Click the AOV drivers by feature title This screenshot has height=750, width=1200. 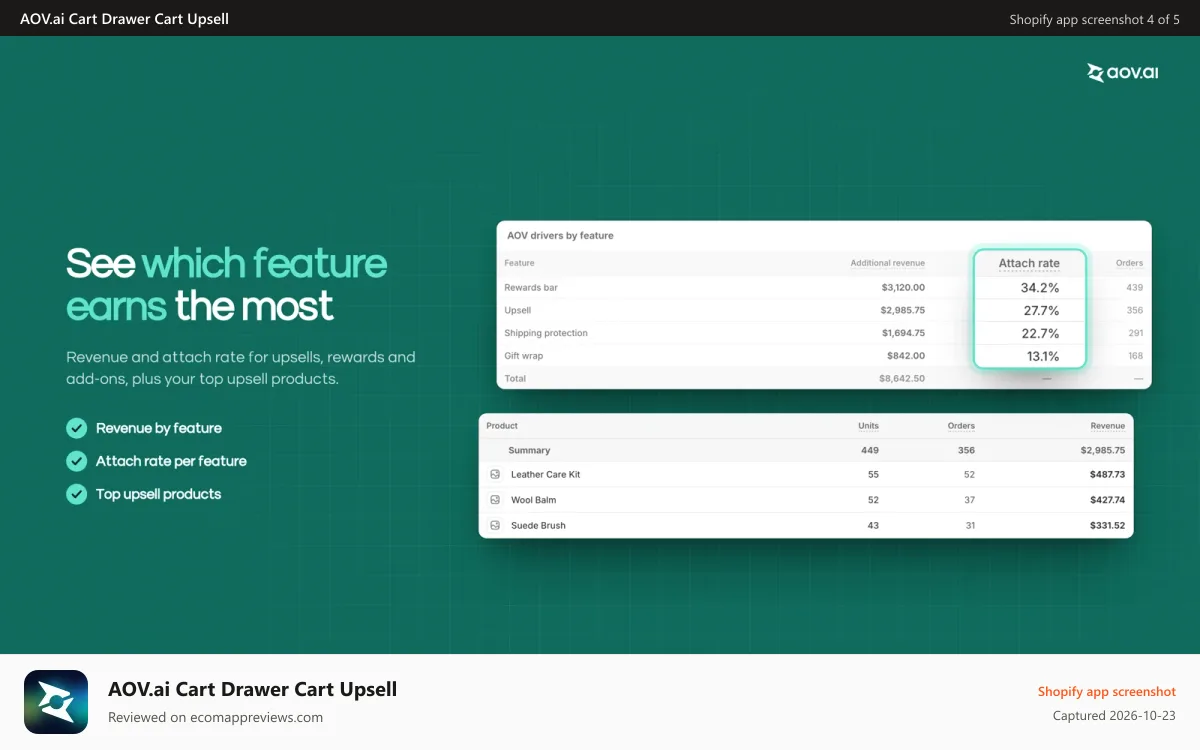(560, 235)
